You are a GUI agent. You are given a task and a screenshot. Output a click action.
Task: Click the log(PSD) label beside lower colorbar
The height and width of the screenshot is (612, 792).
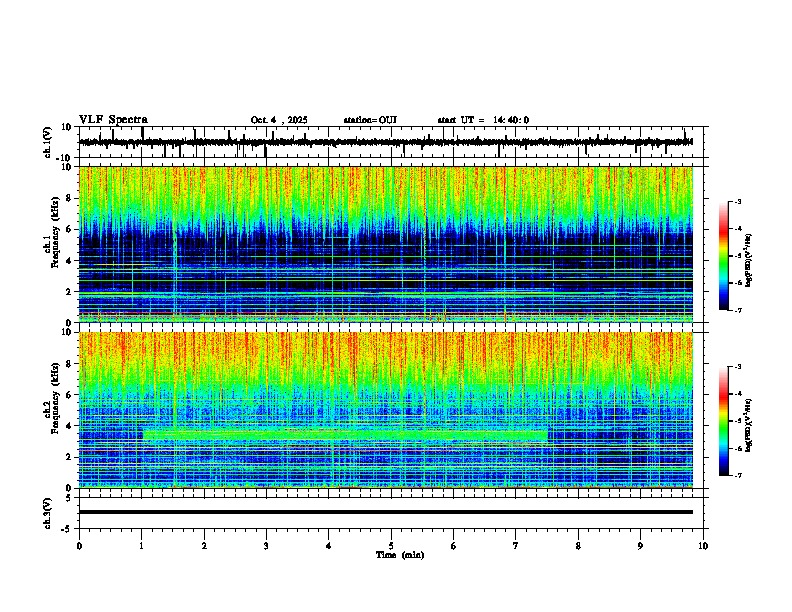click(x=749, y=425)
